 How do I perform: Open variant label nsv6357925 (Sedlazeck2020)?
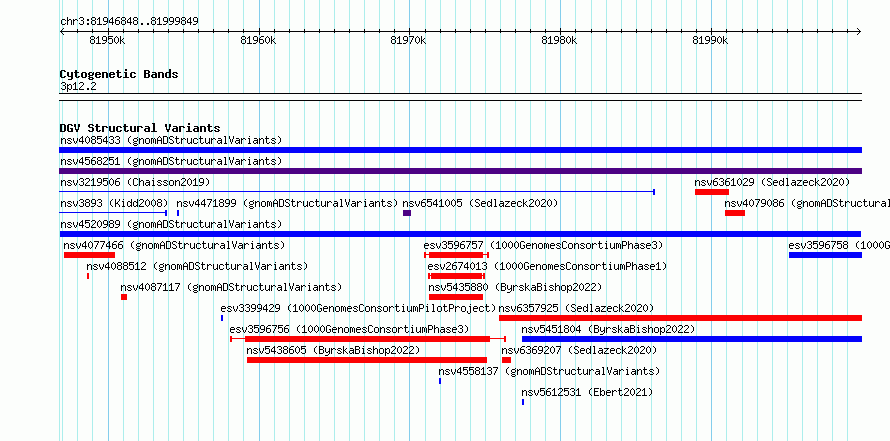click(x=576, y=308)
